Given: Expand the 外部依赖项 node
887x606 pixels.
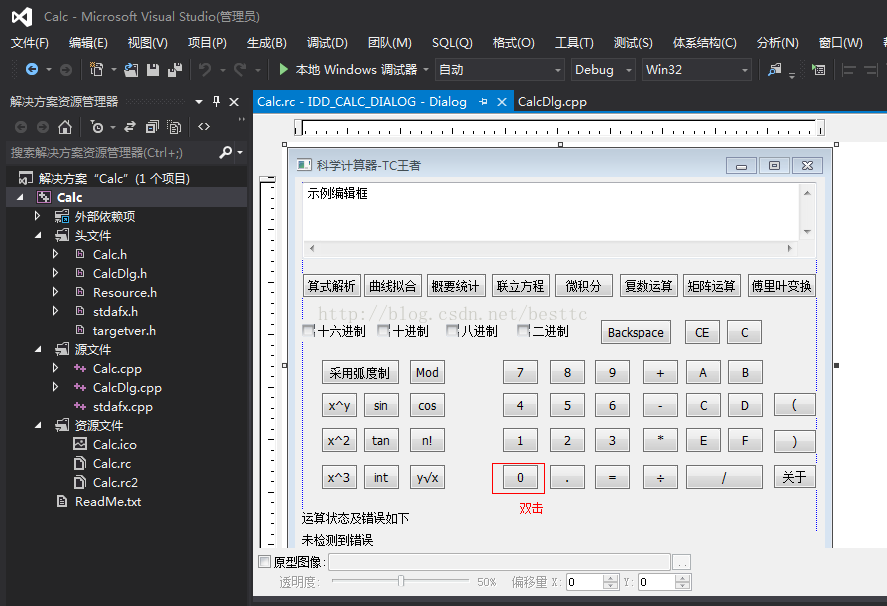Looking at the screenshot, I should (37, 216).
